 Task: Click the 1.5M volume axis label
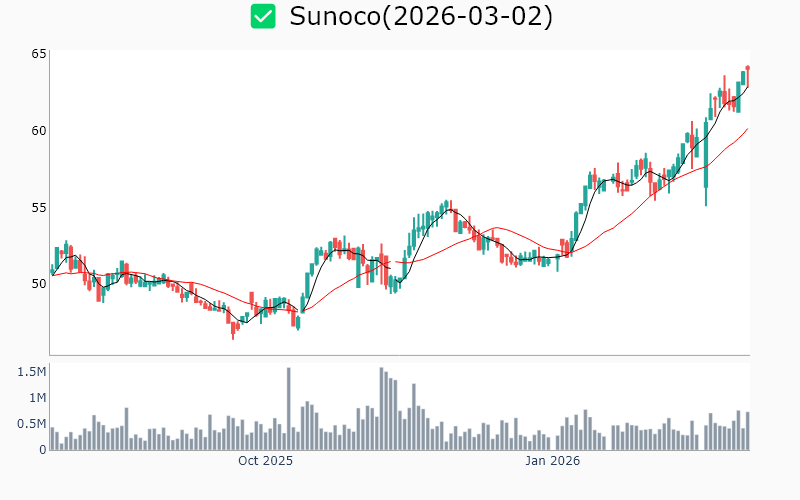click(32, 372)
